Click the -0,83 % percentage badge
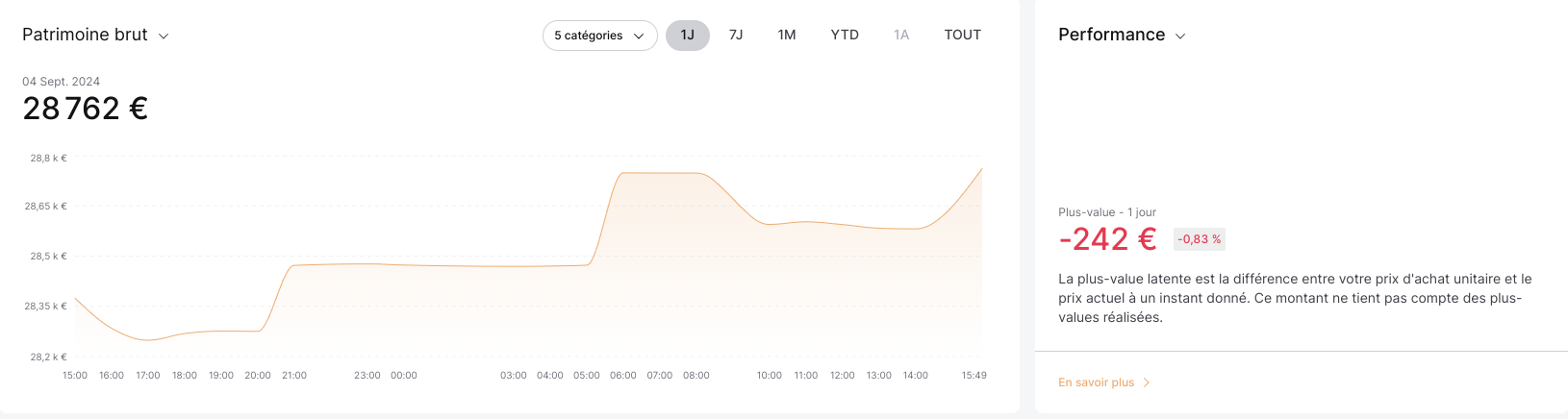The image size is (1568, 419). pos(1199,239)
